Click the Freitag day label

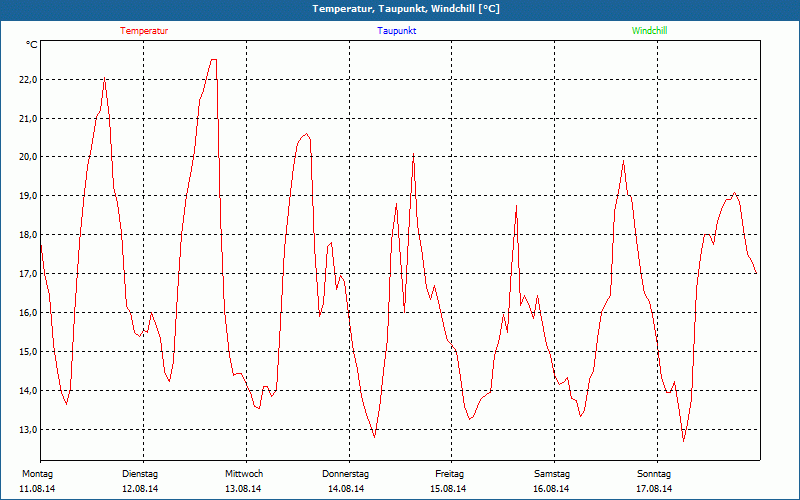click(x=449, y=474)
